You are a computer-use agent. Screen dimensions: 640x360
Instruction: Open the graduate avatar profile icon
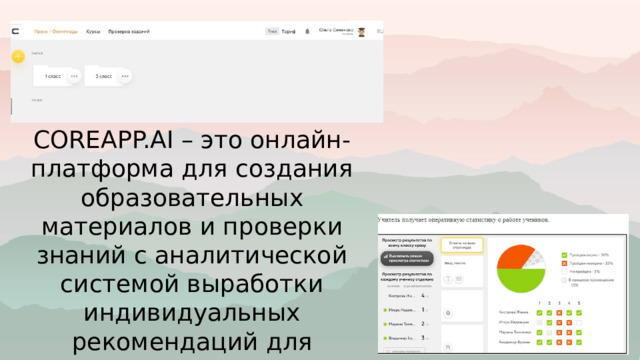click(362, 32)
